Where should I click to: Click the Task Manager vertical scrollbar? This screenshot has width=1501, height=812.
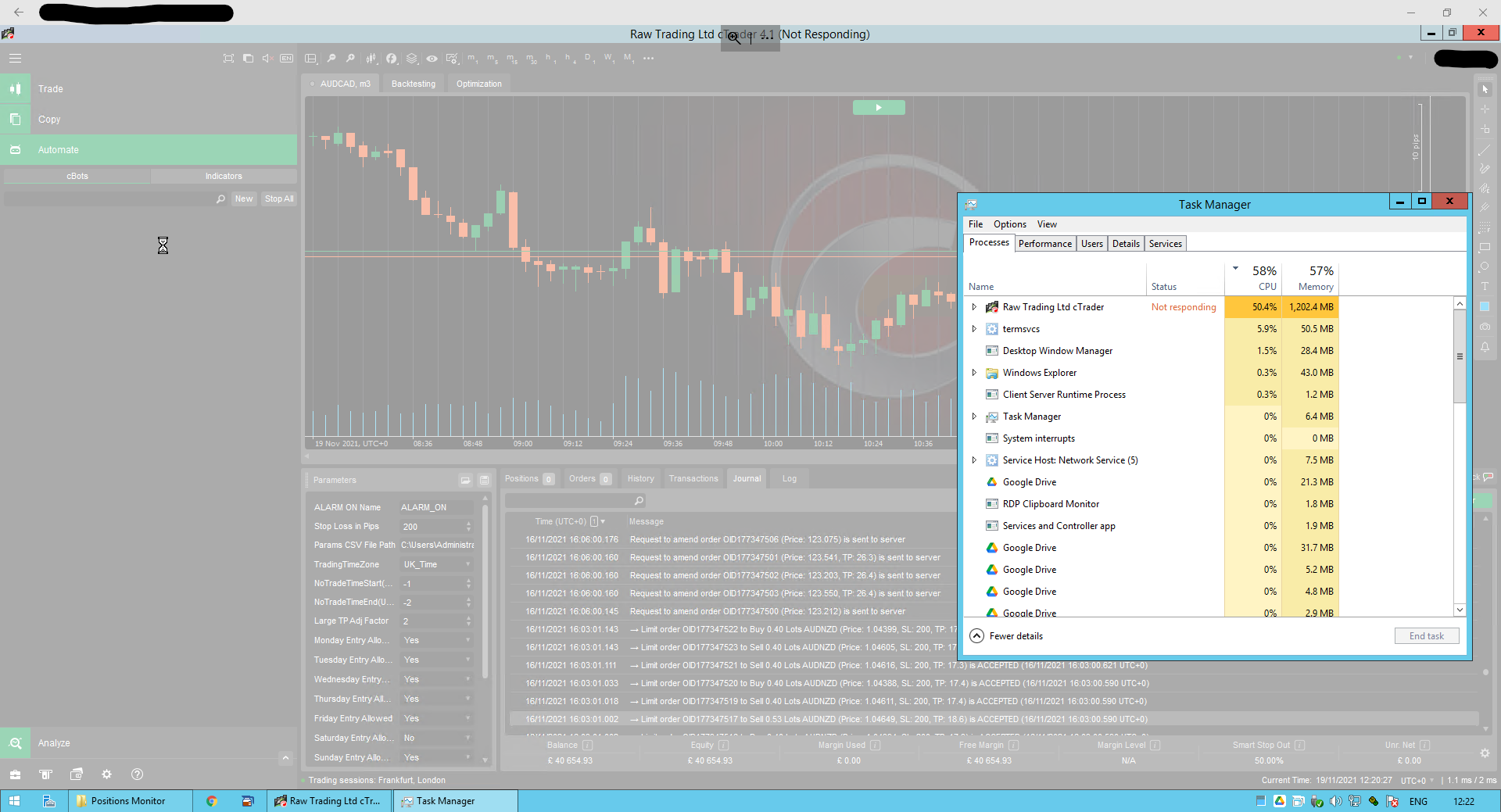pos(1459,356)
